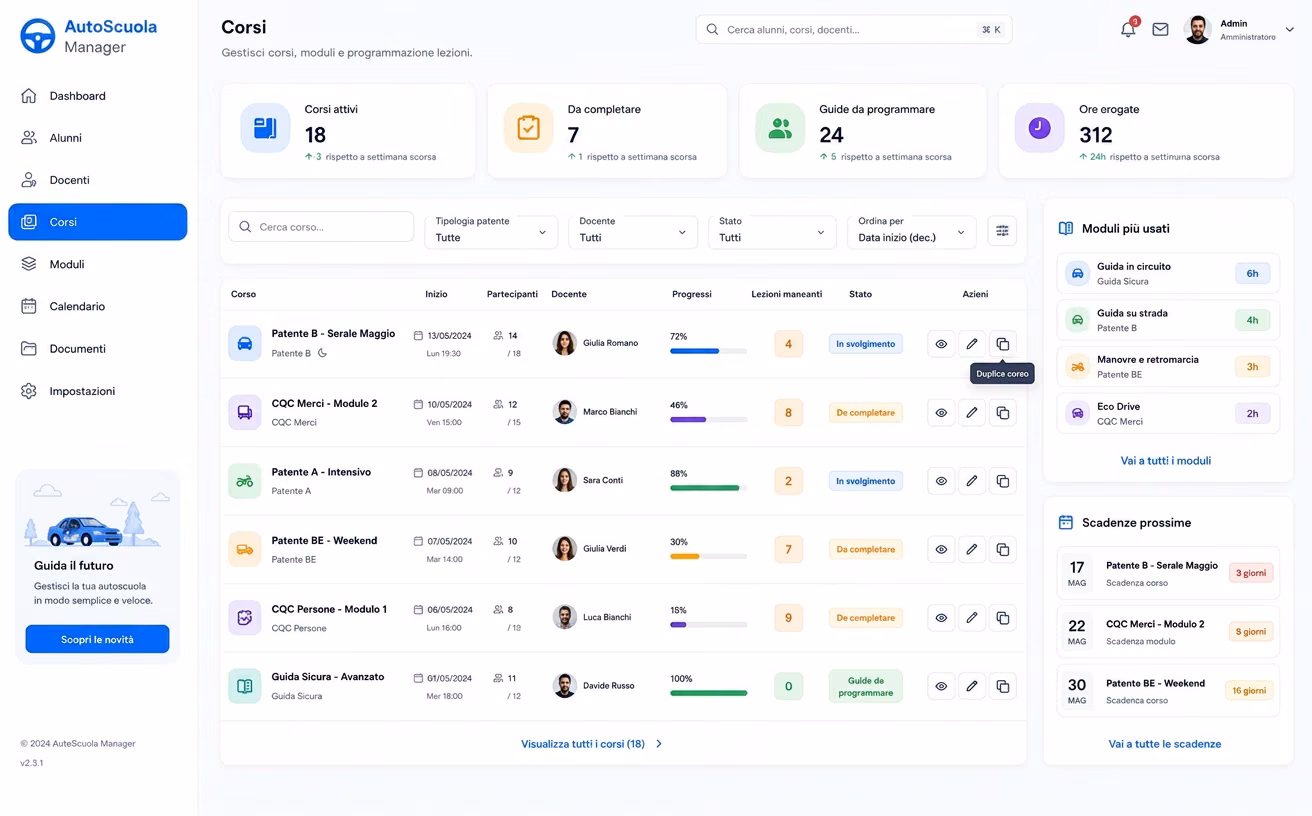Edit Patente BE - Weekend course
The height and width of the screenshot is (816, 1312).
pos(972,549)
